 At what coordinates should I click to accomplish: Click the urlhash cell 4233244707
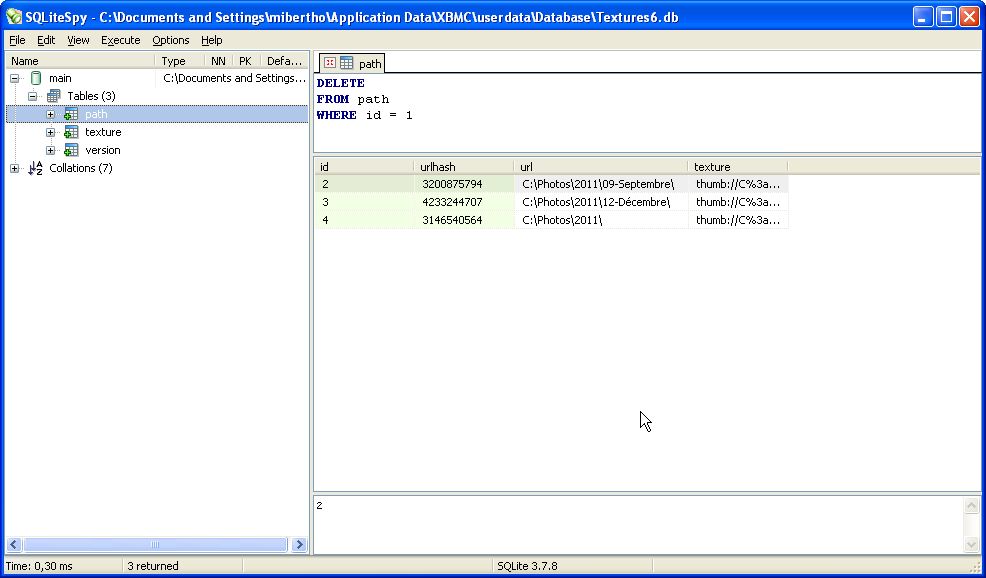464,203
